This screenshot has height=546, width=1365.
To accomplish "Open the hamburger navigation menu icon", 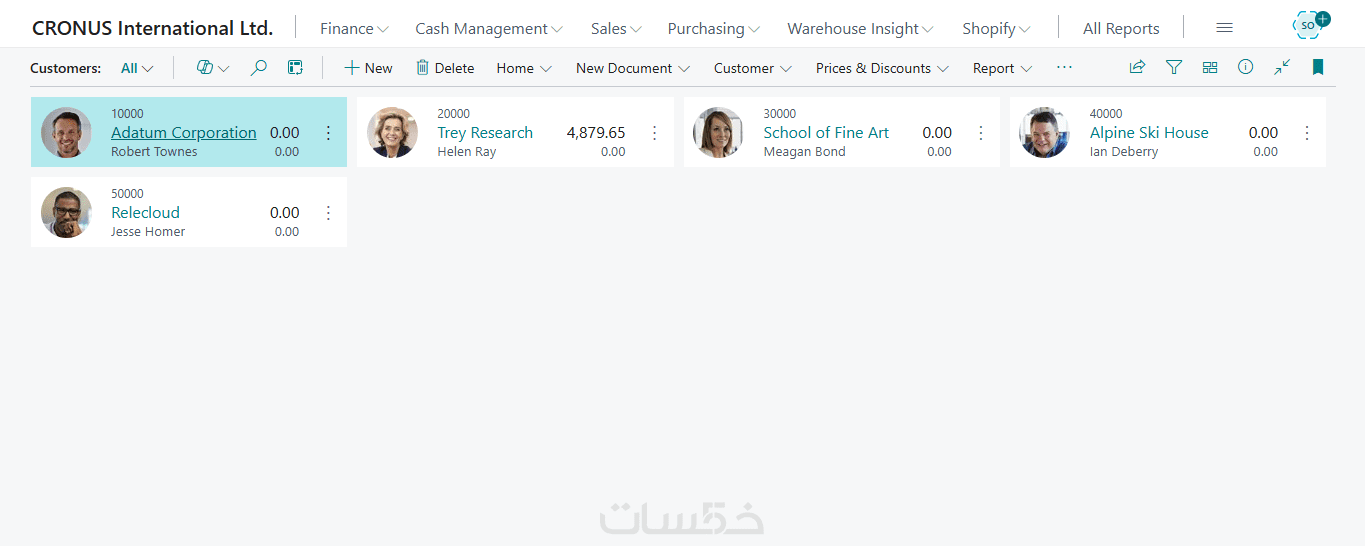I will click(1224, 28).
